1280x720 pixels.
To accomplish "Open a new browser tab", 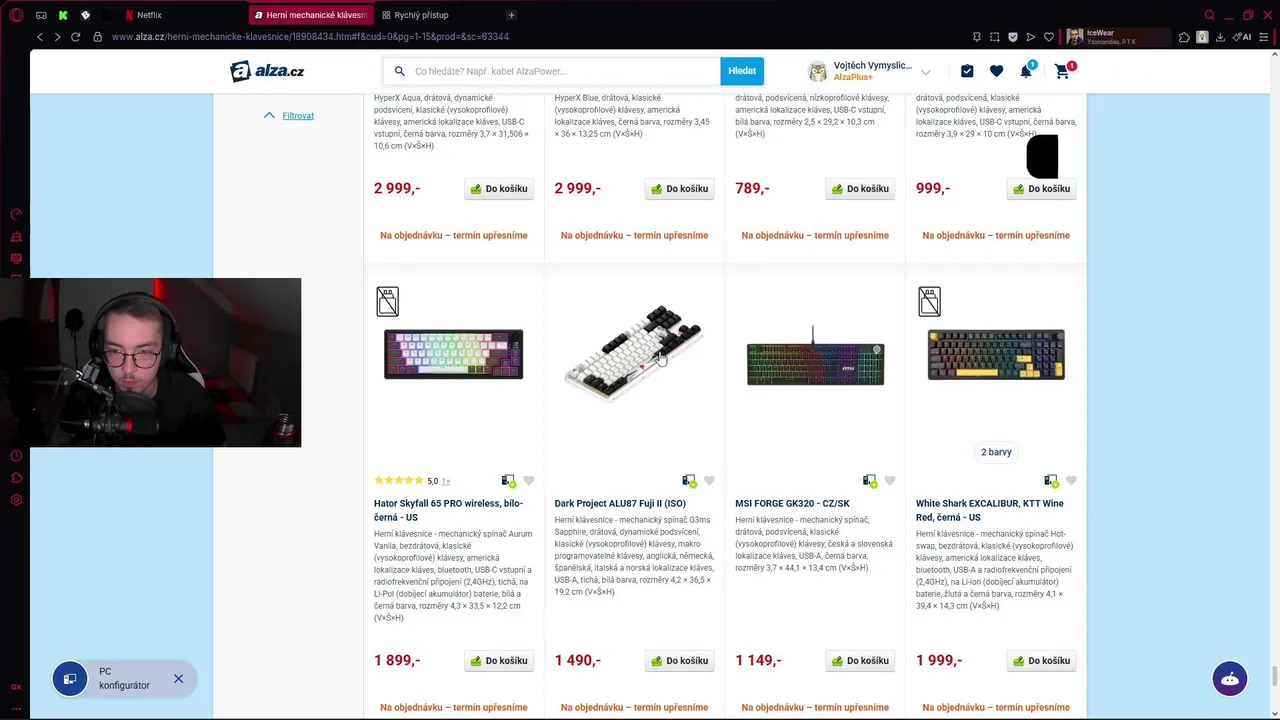I will (511, 15).
